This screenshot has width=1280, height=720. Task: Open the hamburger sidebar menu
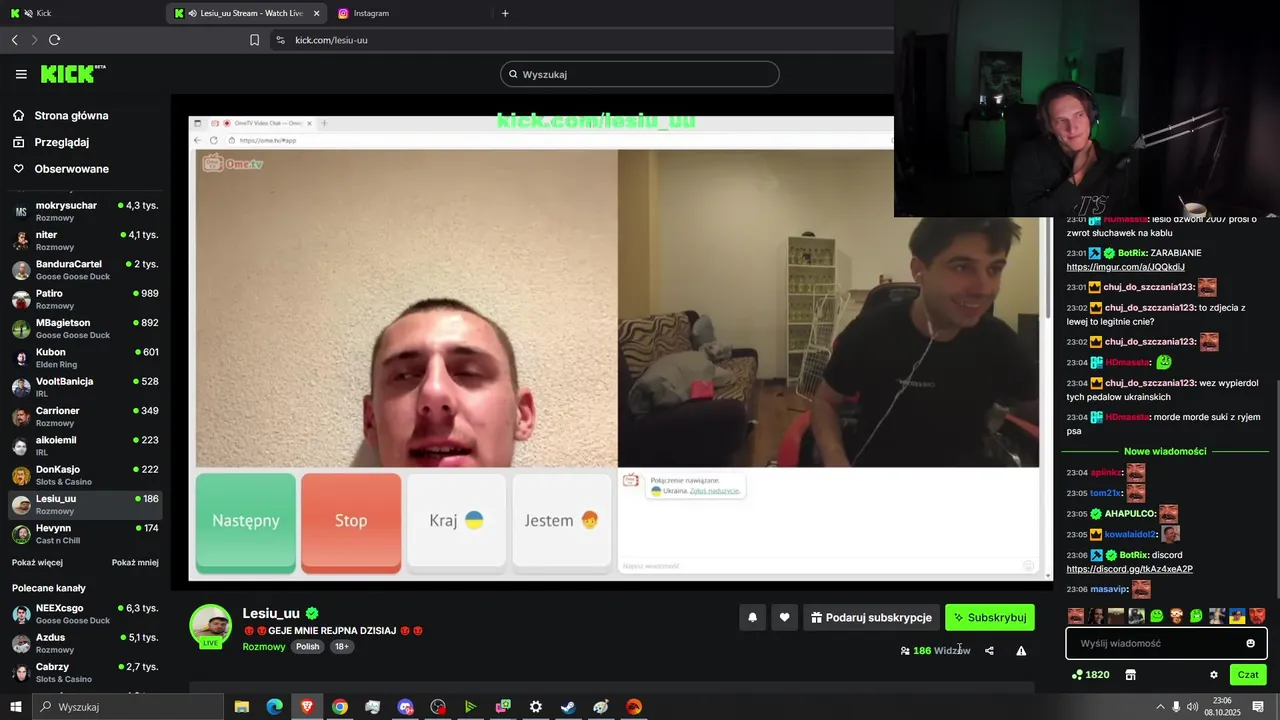click(21, 74)
